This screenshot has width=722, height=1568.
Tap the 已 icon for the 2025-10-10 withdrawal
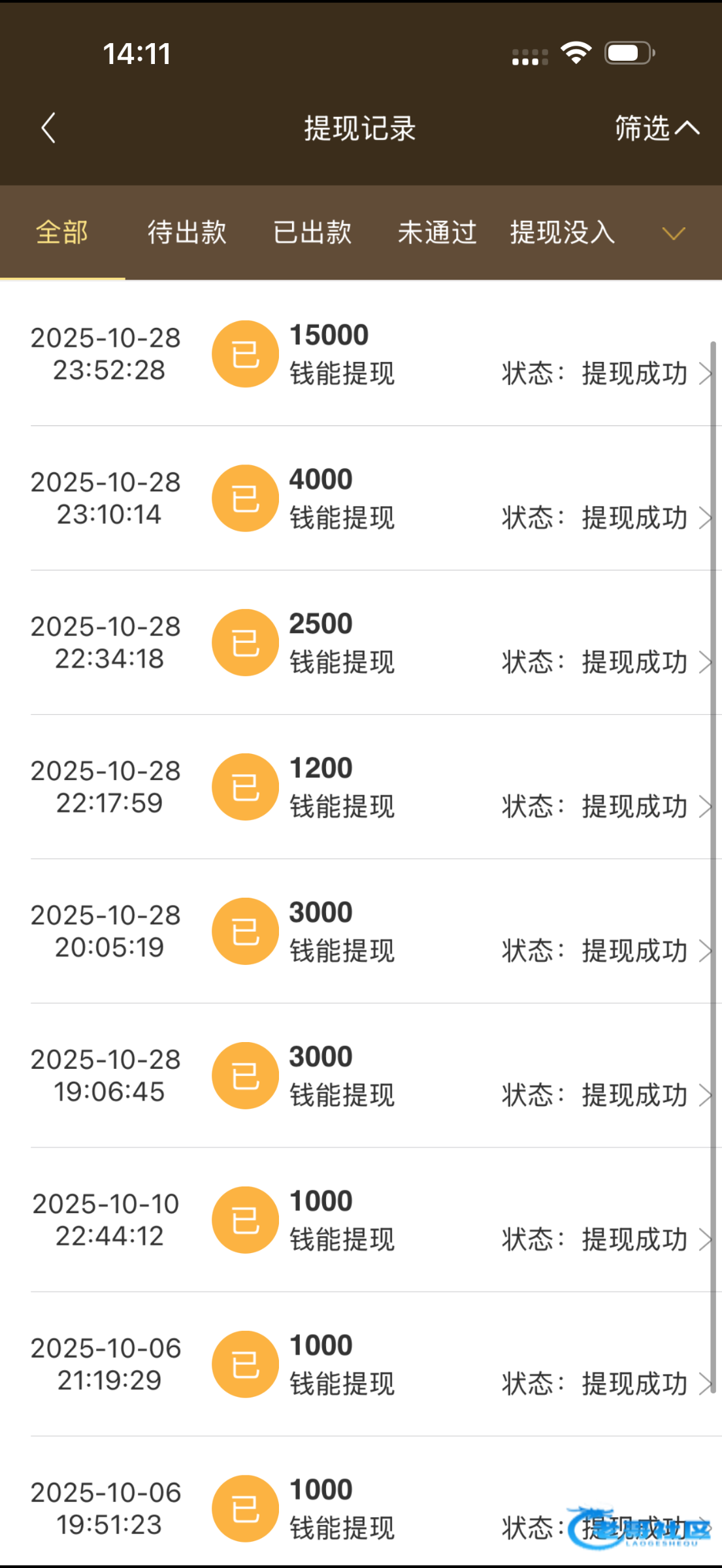tap(245, 1220)
